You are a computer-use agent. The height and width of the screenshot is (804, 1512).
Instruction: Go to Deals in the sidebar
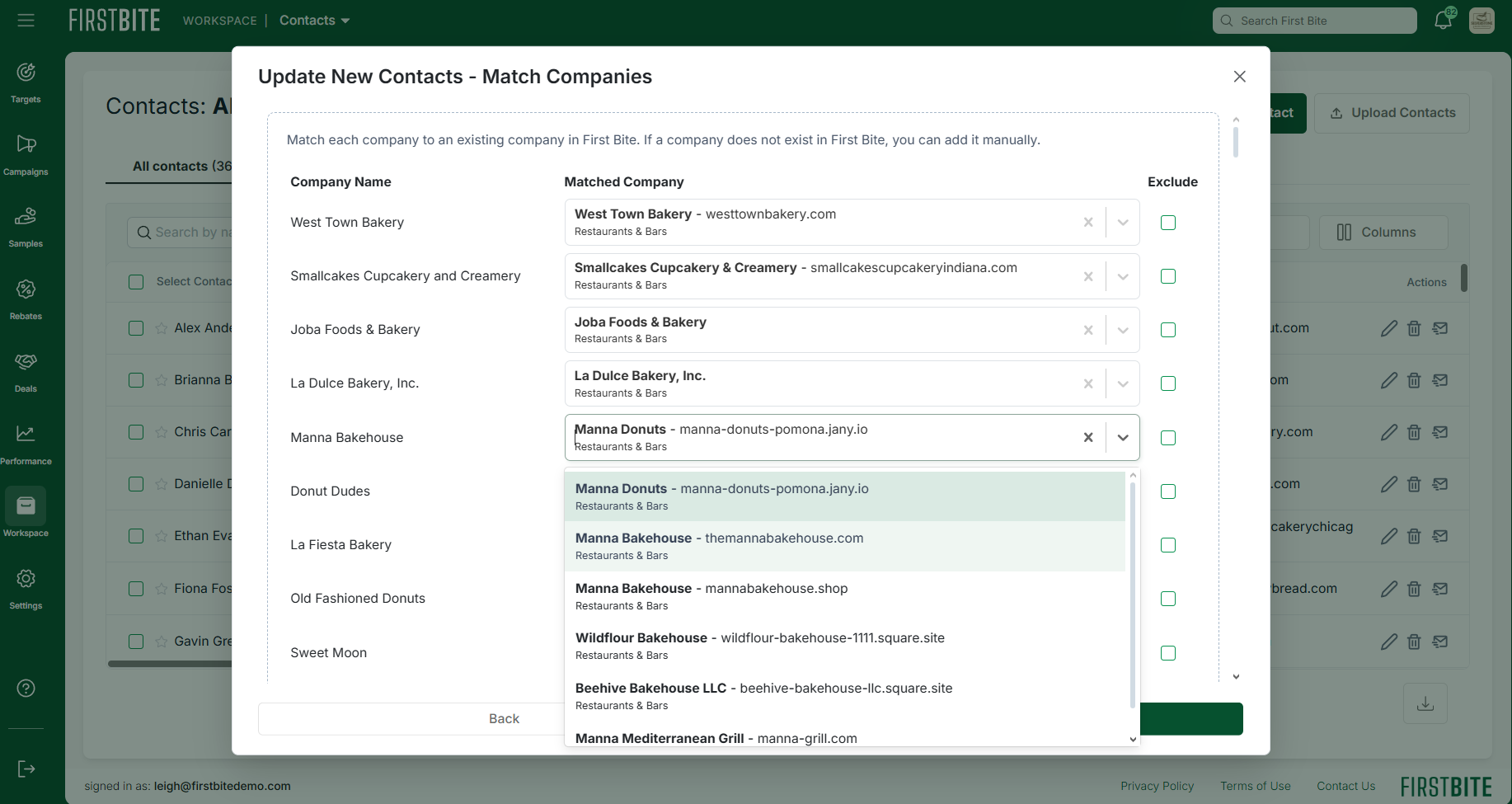coord(26,373)
